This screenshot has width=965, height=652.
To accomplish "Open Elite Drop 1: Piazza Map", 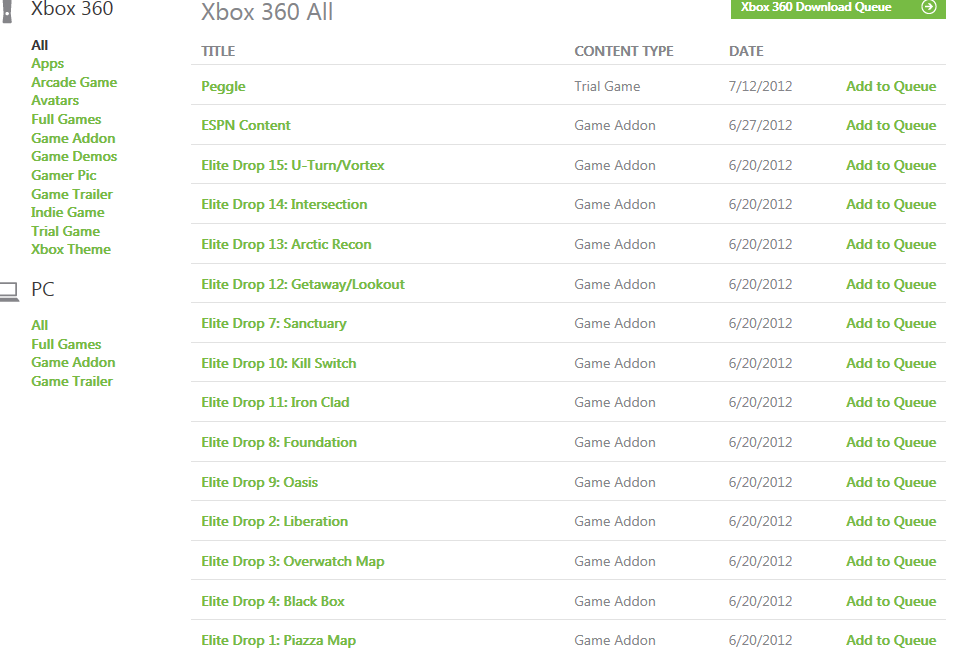I will 278,640.
